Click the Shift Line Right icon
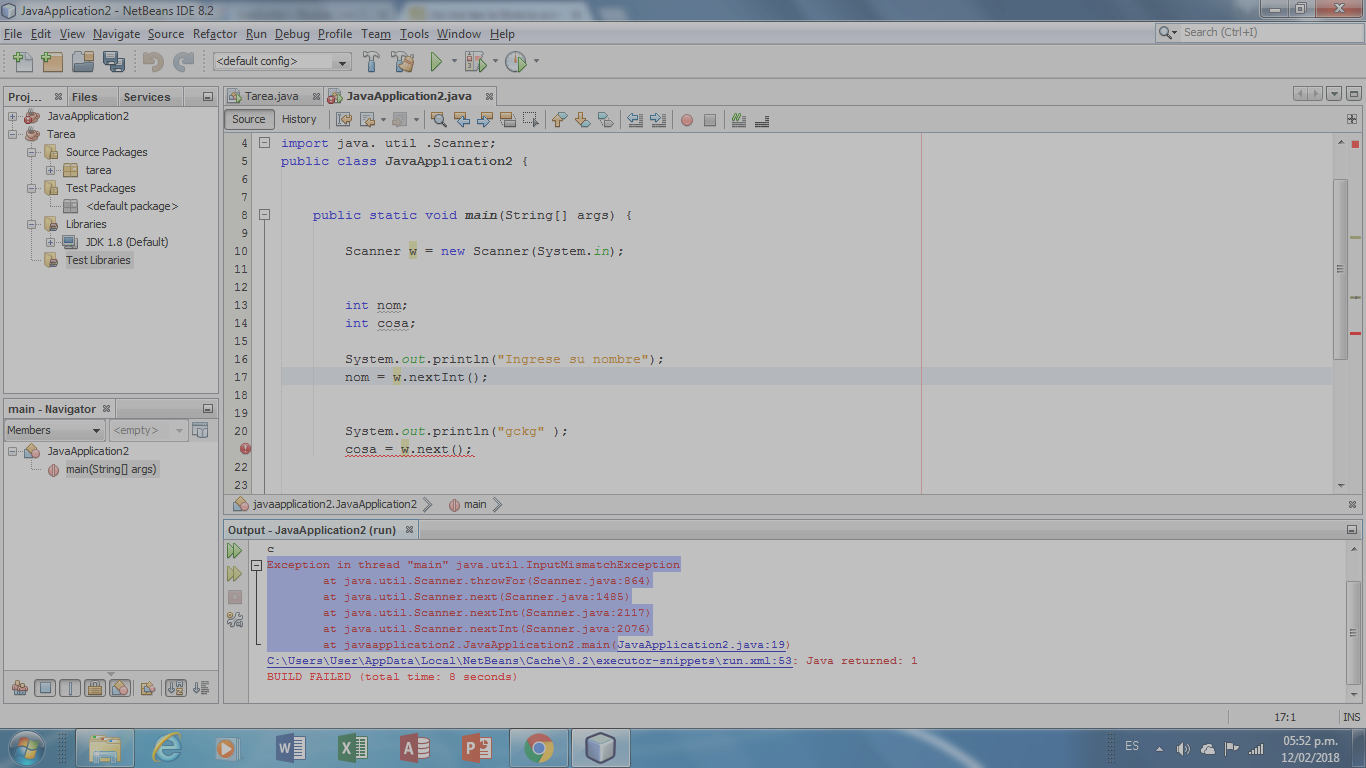Screen dimensions: 1366x768 pos(657,120)
